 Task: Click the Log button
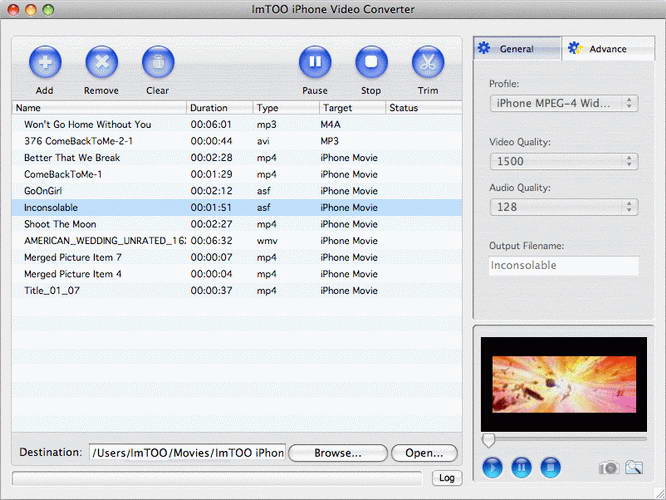point(448,478)
